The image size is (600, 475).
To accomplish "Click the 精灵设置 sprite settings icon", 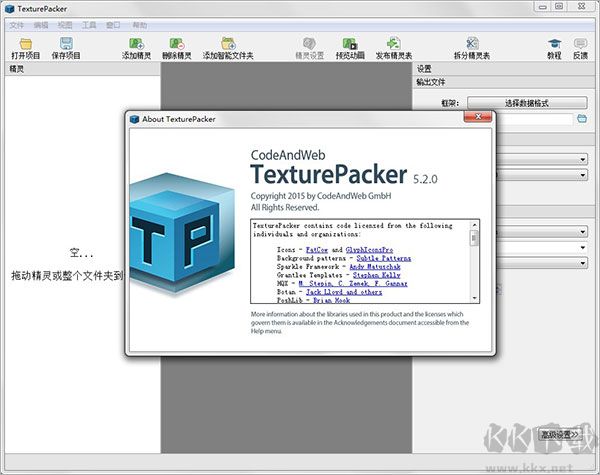I will (309, 43).
